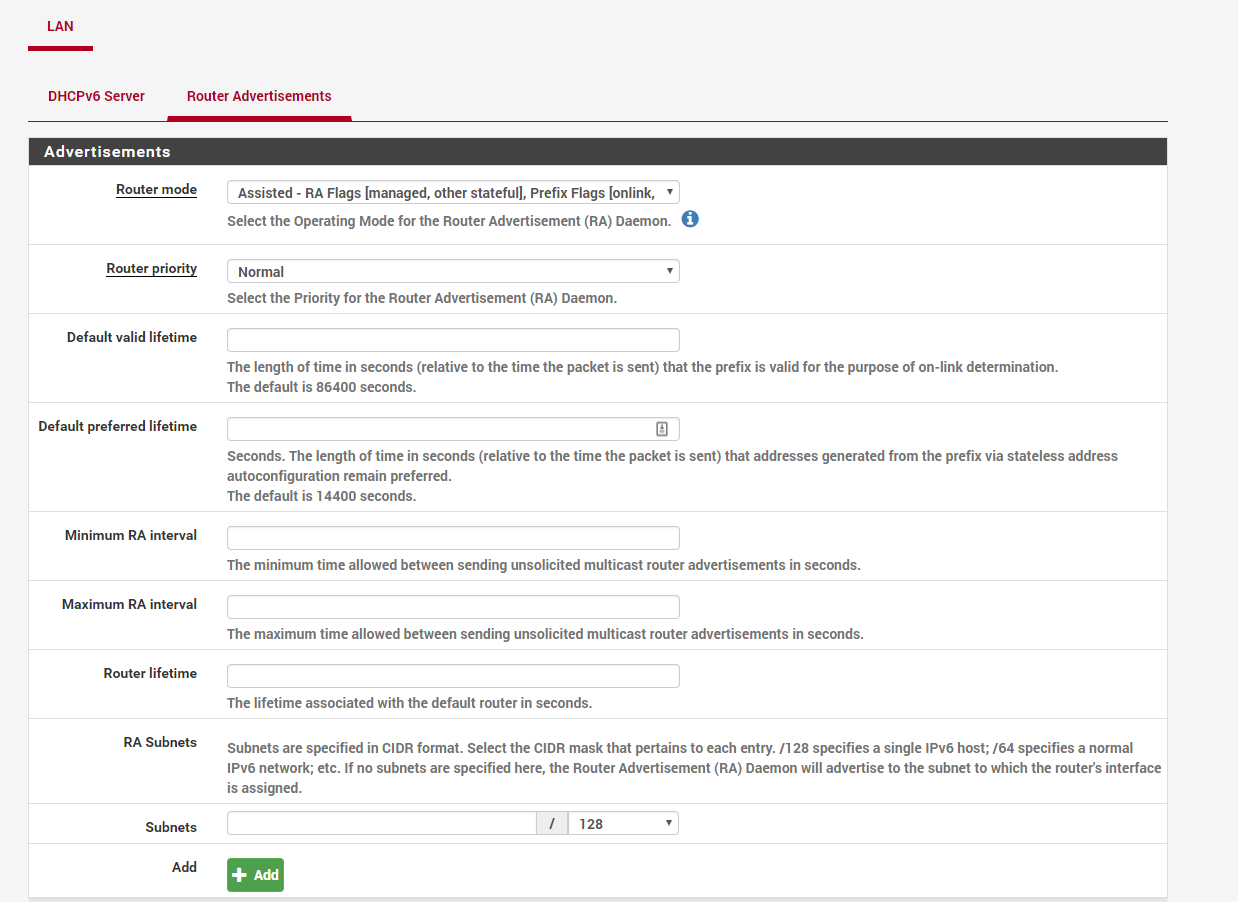Click the Default preferred lifetime label
1238x902 pixels.
click(x=118, y=426)
